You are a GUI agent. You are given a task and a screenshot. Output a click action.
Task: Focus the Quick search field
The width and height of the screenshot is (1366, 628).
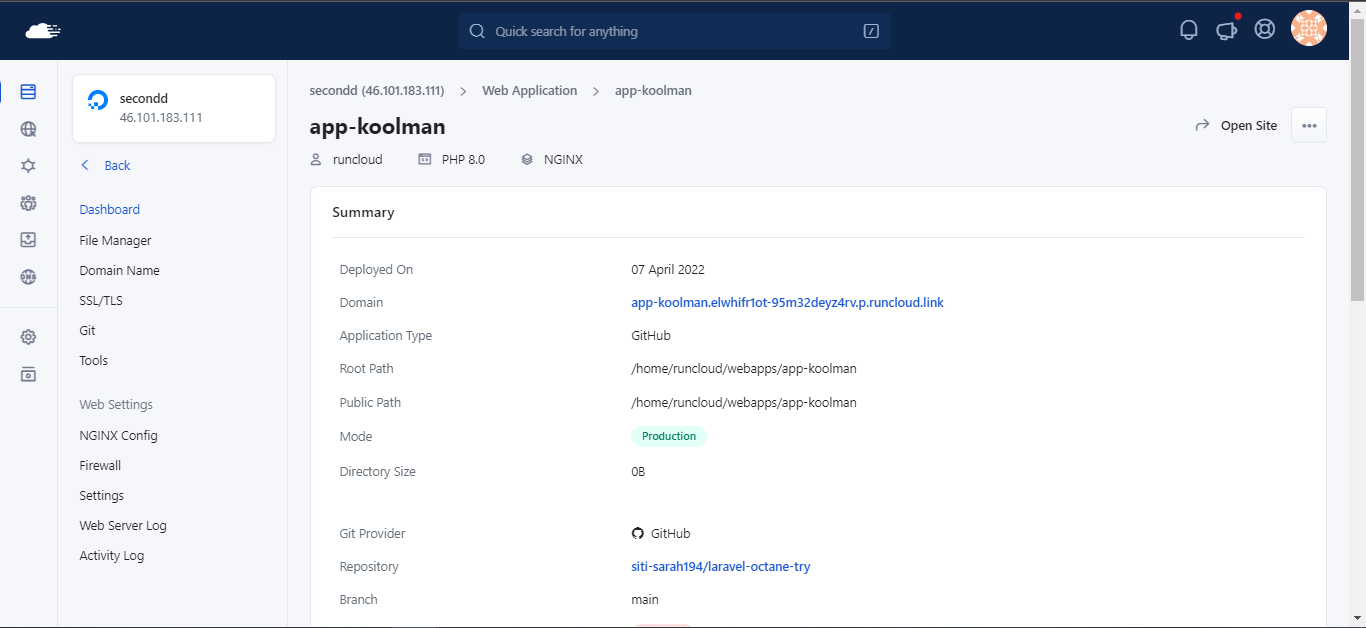click(674, 31)
